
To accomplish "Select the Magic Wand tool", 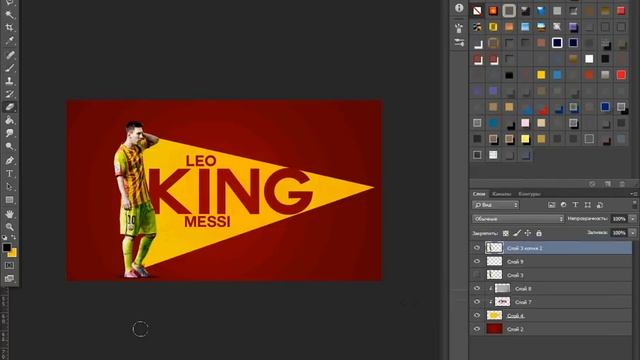I will [9, 15].
